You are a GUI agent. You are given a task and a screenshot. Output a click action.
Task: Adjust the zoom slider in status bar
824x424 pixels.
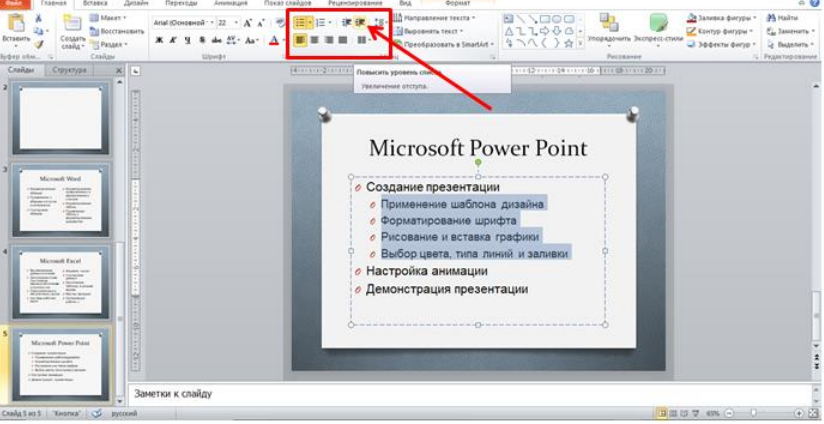752,412
